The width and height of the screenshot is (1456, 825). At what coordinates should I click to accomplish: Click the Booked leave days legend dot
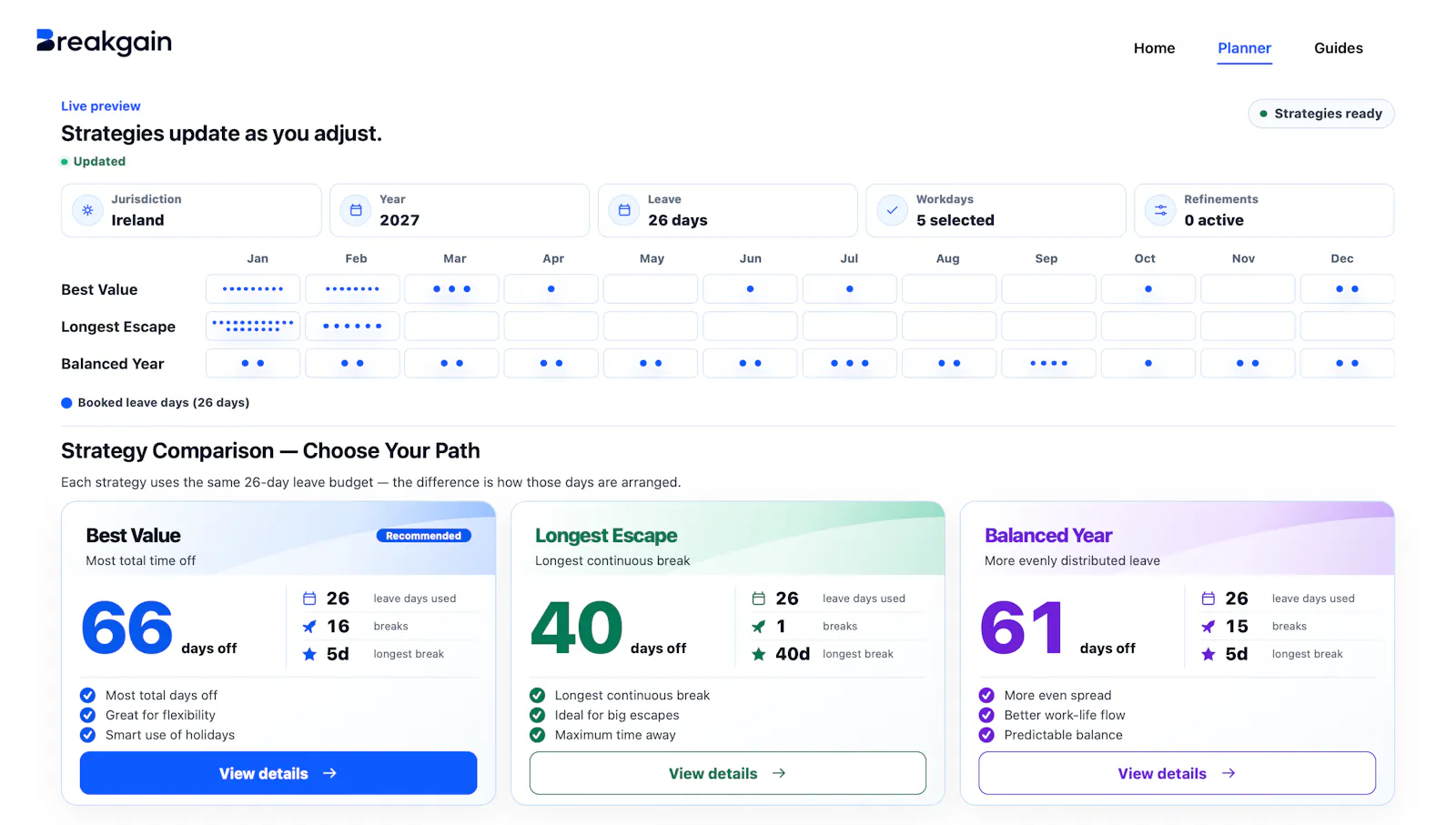[66, 403]
